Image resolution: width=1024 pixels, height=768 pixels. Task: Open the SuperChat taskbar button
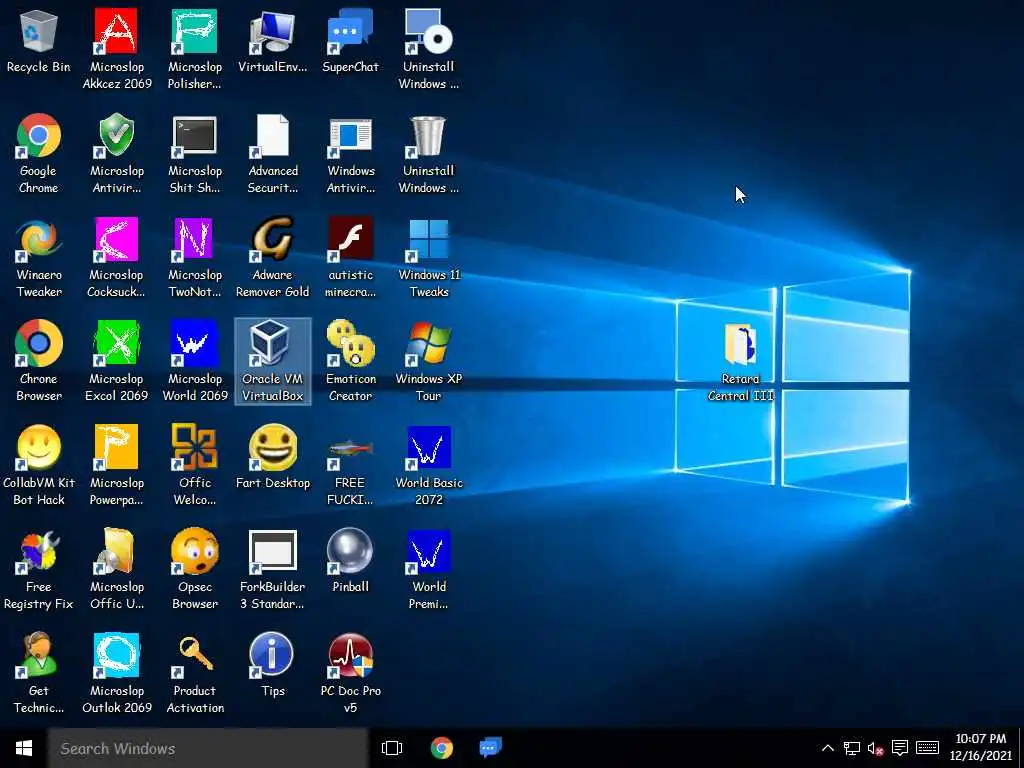pos(490,748)
